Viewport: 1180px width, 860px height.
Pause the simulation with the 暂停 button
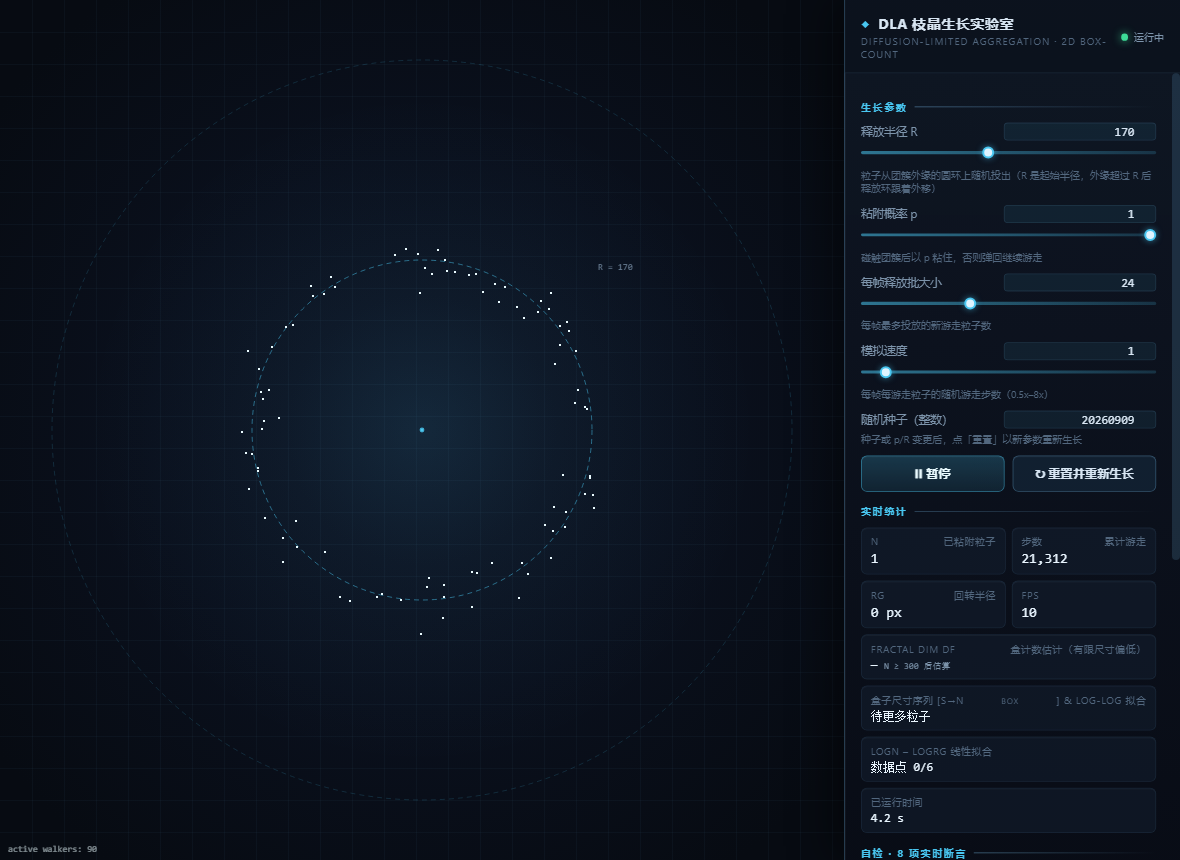pyautogui.click(x=932, y=473)
